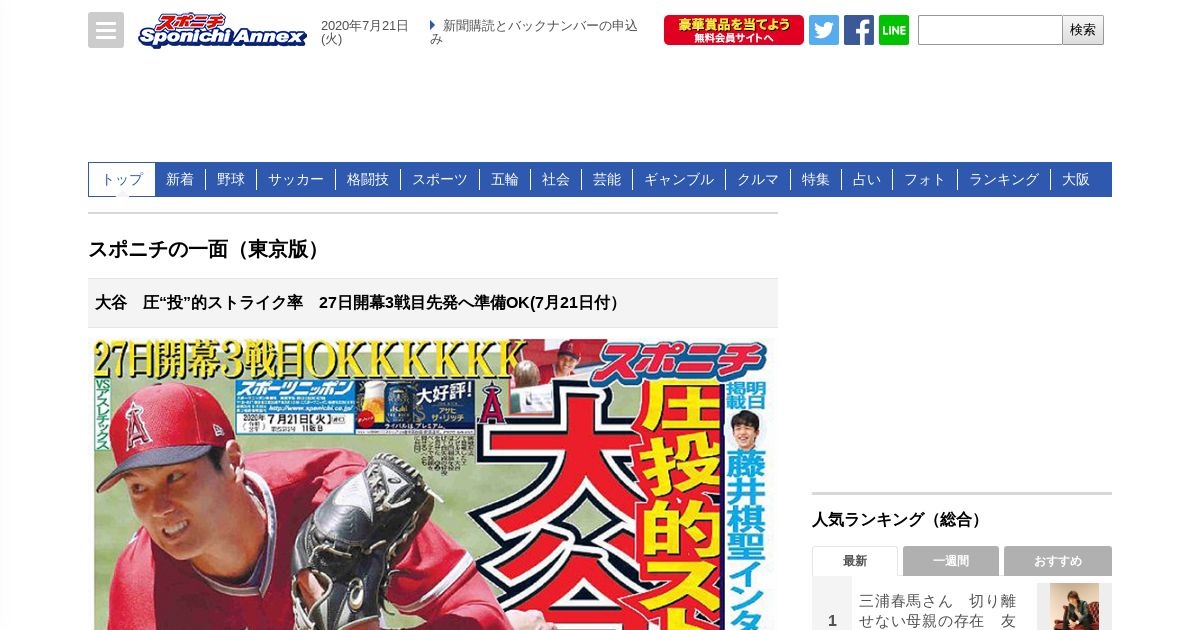
Task: Open the 格闘技 section
Action: [368, 179]
